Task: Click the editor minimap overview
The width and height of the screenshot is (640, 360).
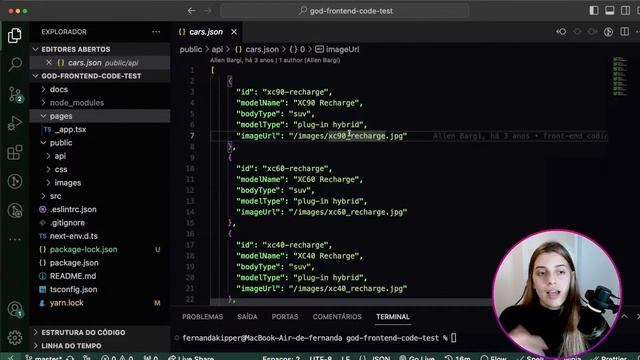Action: point(620,77)
